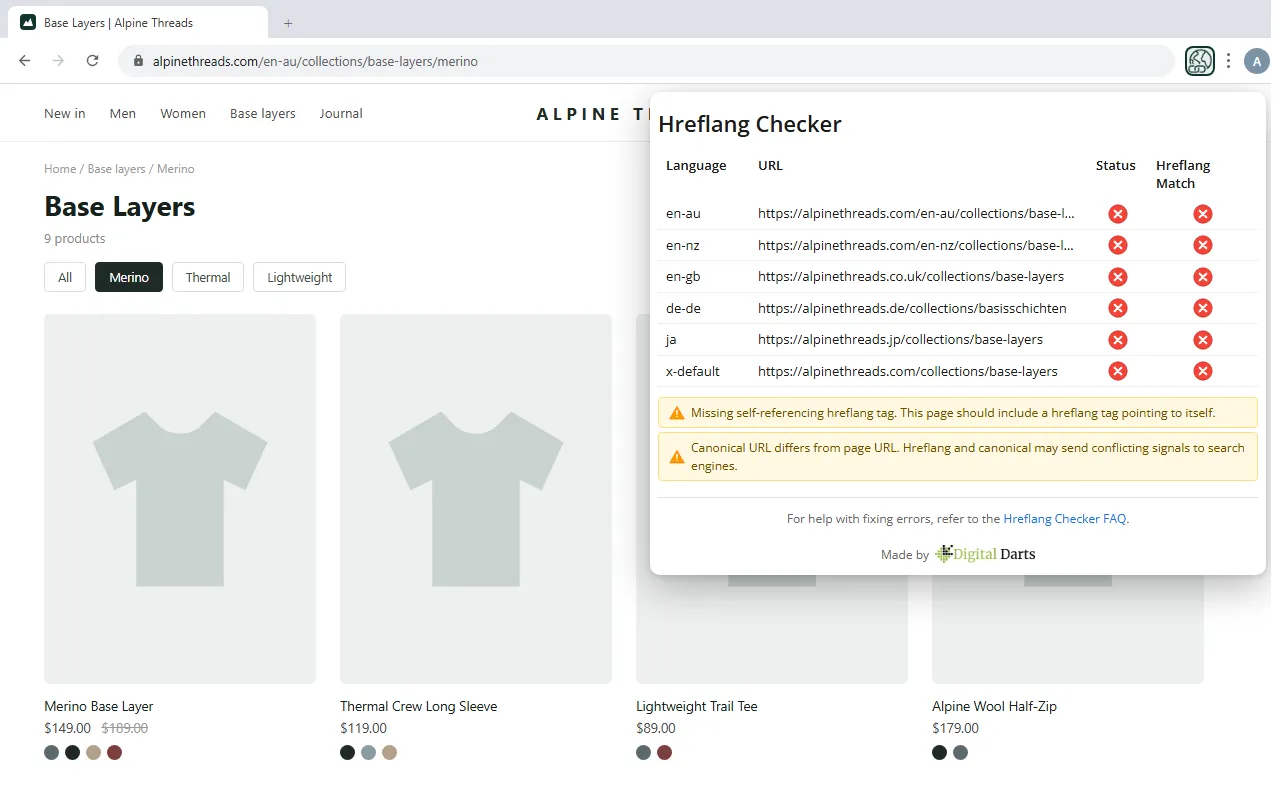Reload the current page
This screenshot has width=1280, height=800.
coord(92,61)
